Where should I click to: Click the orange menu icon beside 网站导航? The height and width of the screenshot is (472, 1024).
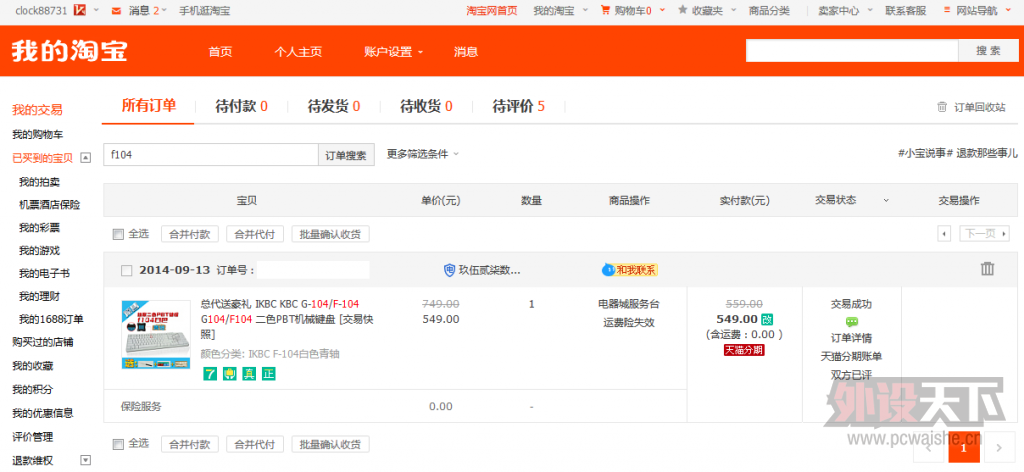tap(947, 10)
